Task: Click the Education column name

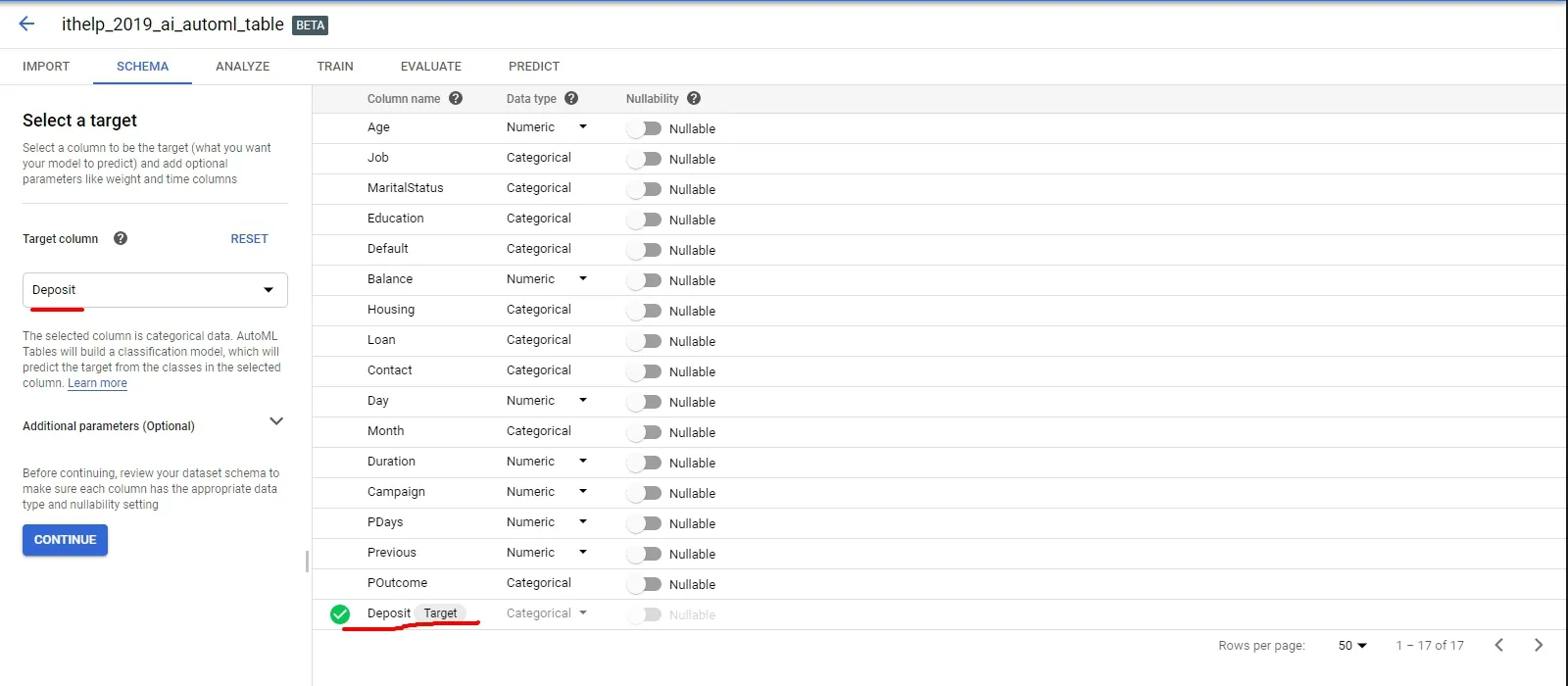Action: pos(396,219)
